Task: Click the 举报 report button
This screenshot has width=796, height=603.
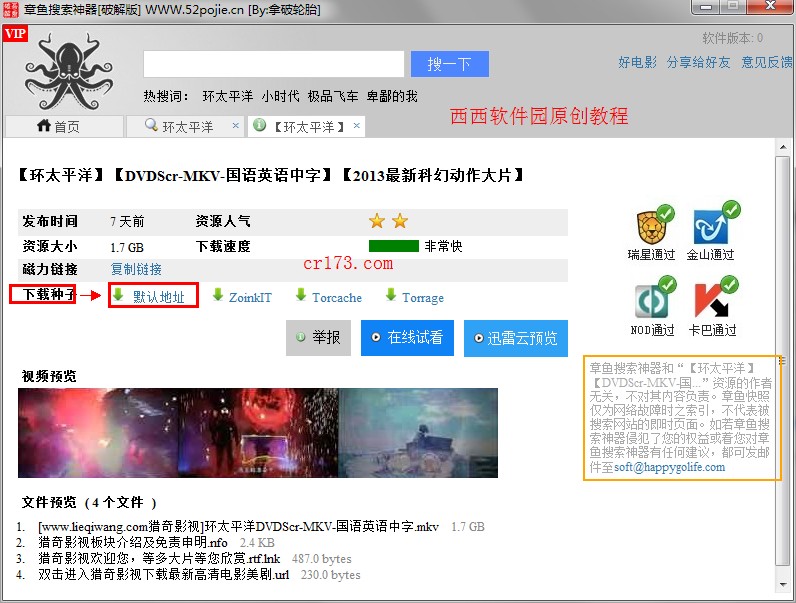Action: (318, 338)
